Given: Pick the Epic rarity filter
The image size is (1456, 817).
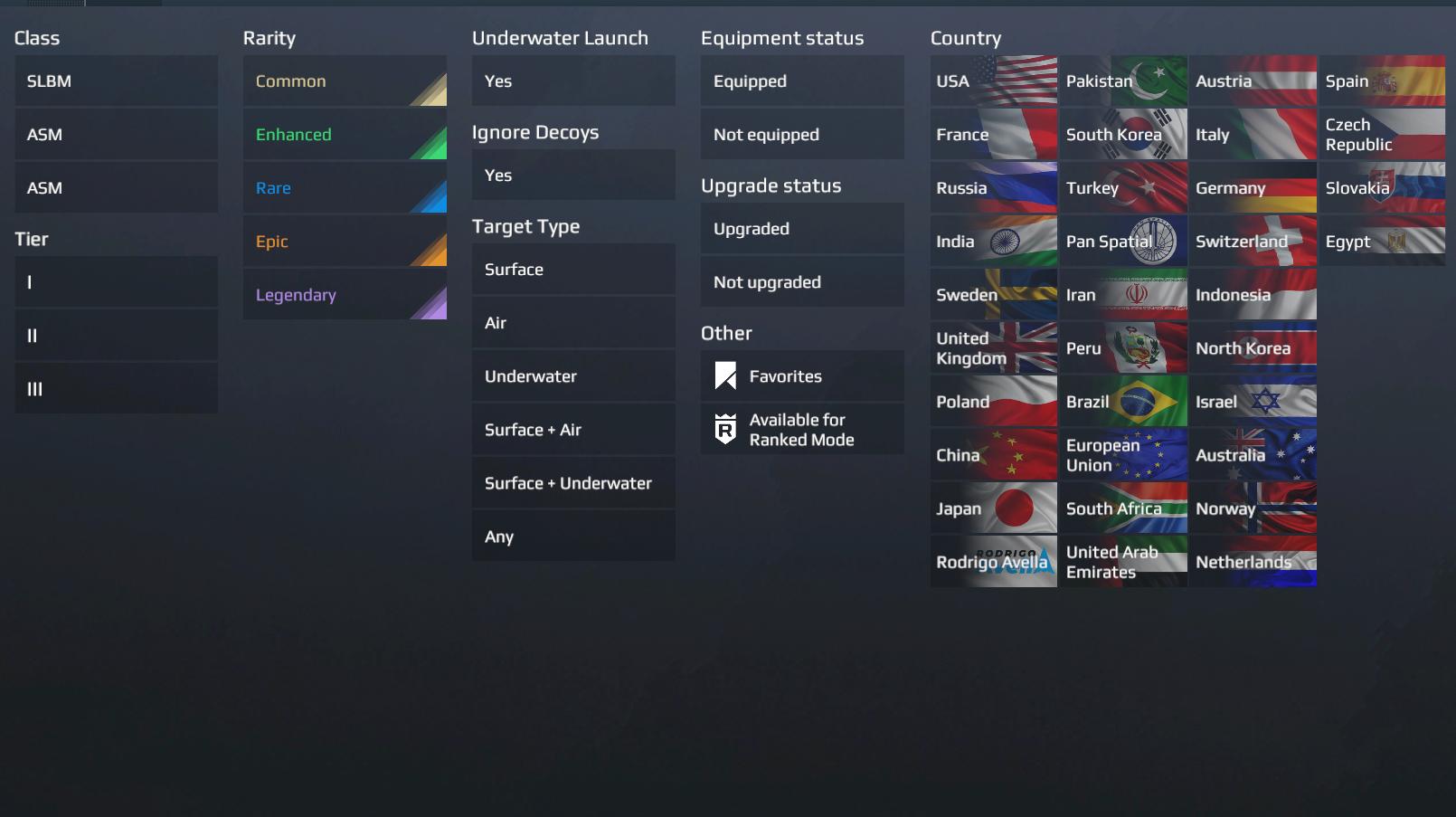Looking at the screenshot, I should coord(345,241).
